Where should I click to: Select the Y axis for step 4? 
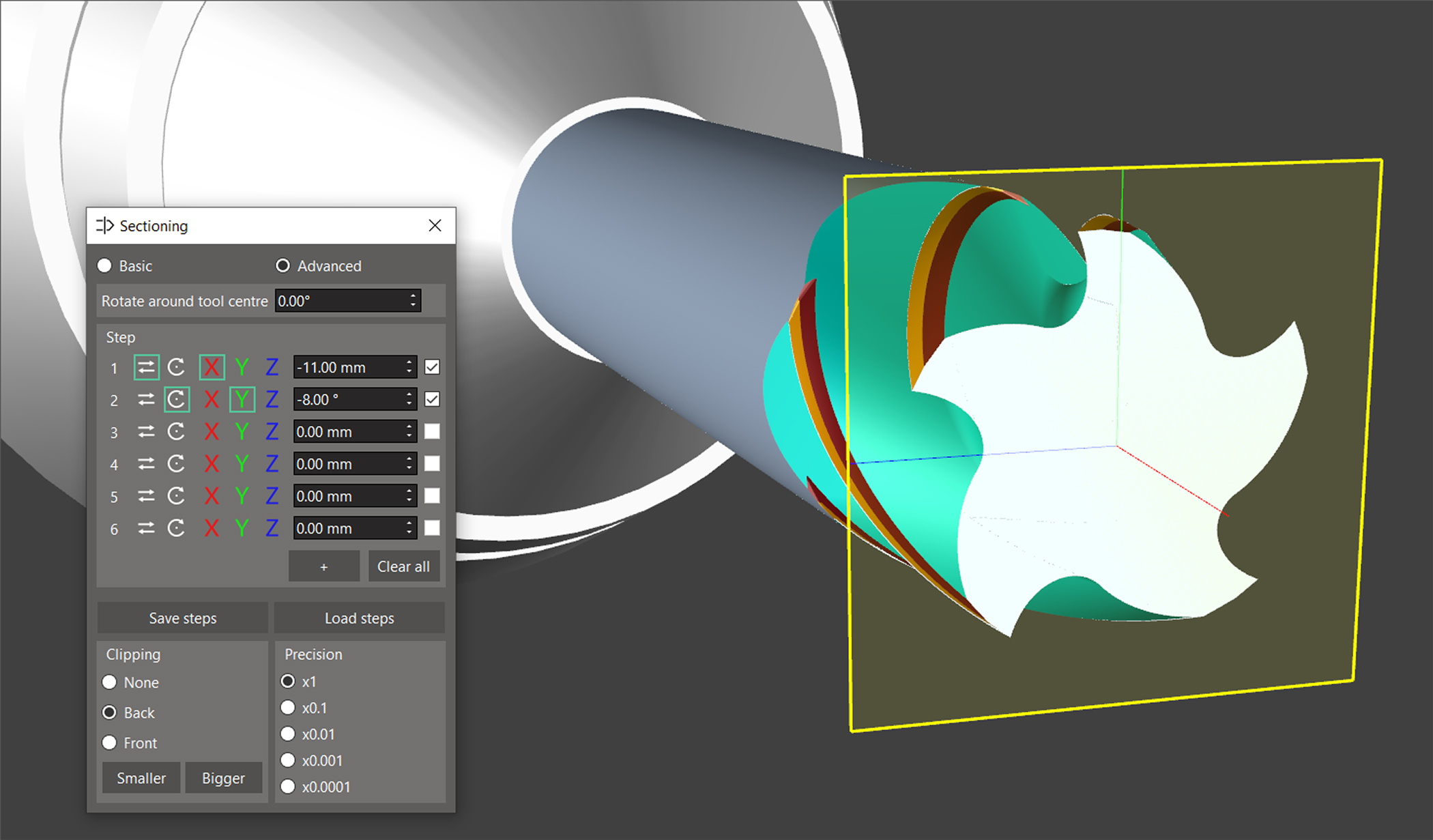[x=242, y=464]
